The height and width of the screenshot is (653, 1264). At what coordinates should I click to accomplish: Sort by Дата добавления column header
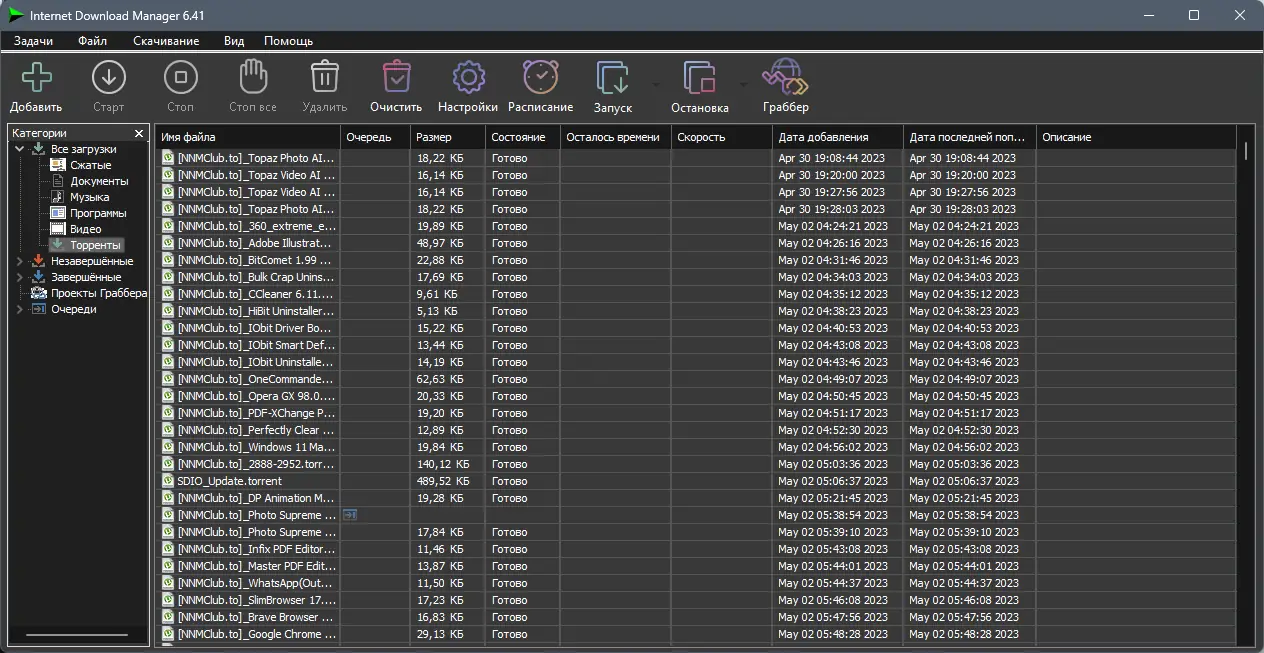(x=837, y=137)
